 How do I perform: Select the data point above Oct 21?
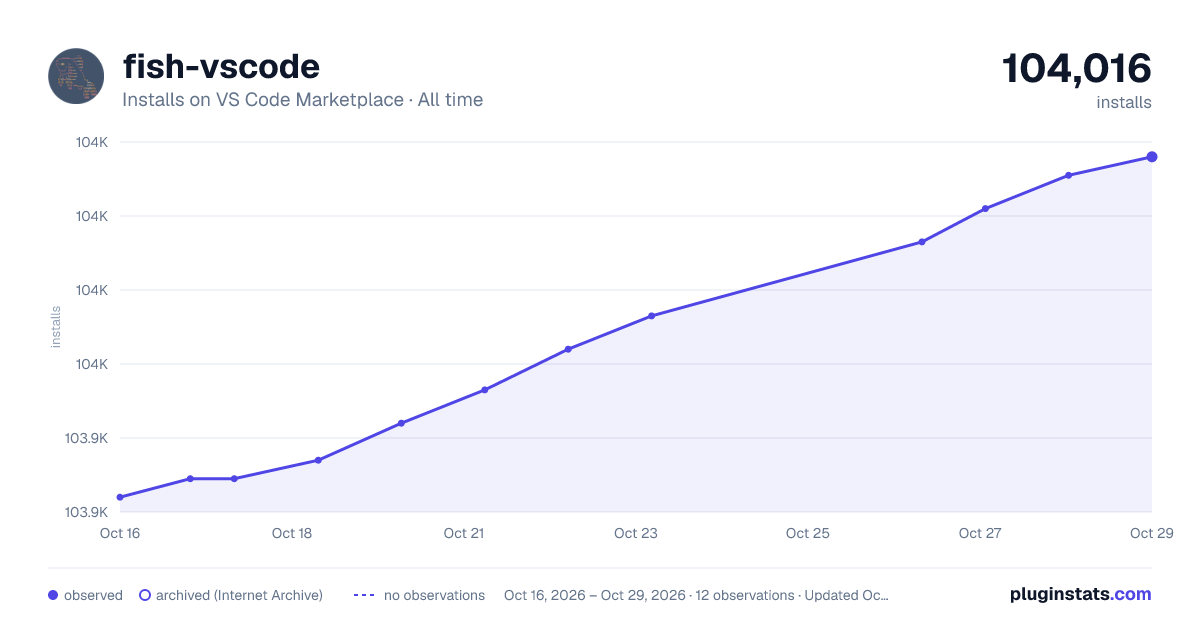coord(484,390)
